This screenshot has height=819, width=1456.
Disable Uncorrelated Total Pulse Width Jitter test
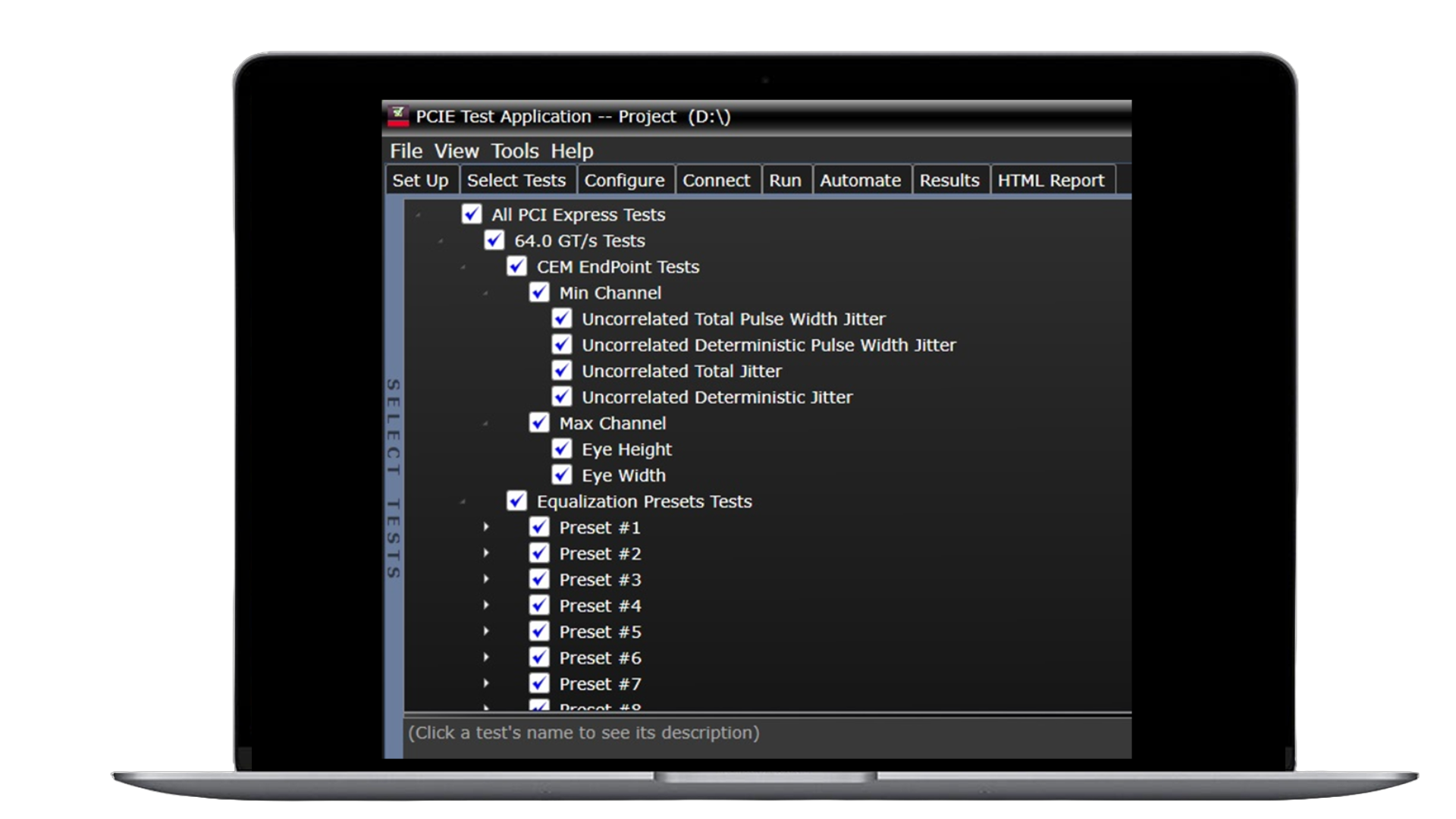562,318
